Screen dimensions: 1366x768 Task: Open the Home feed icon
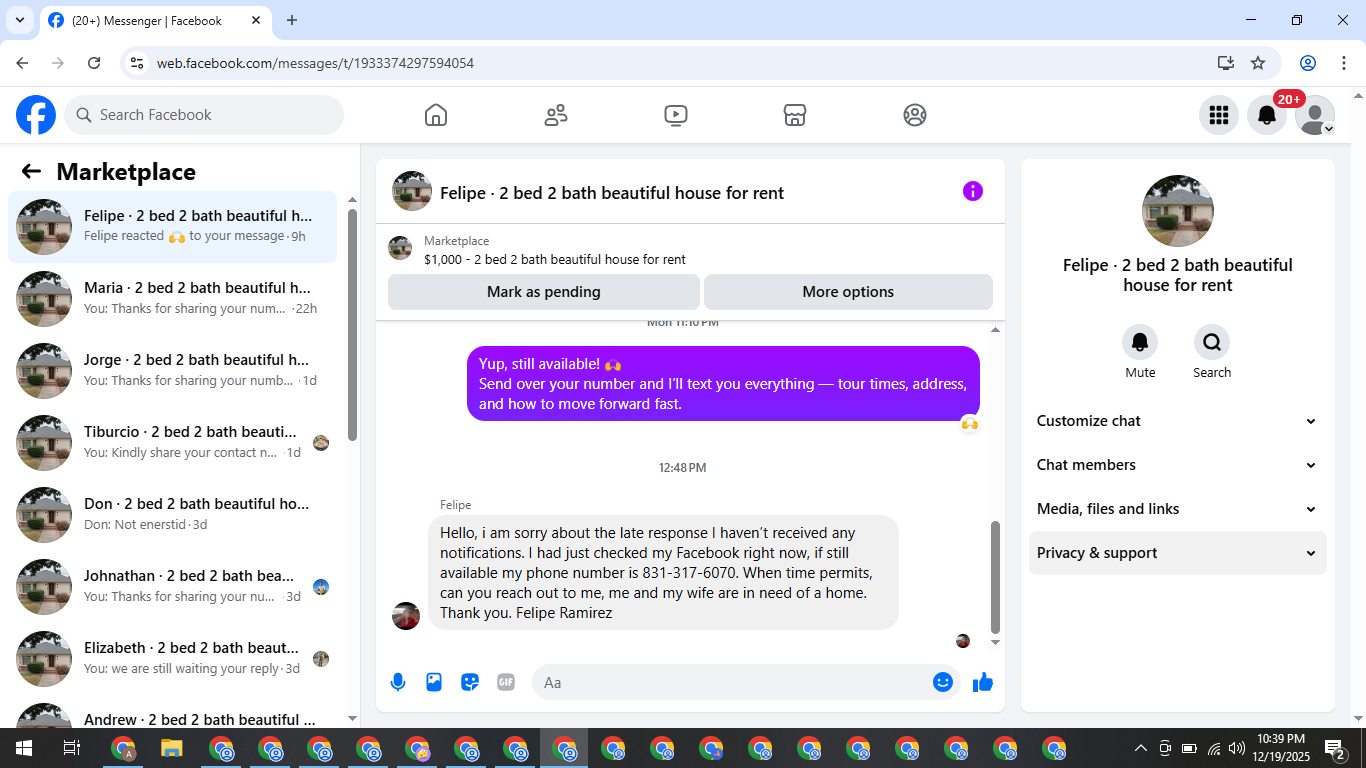click(x=436, y=115)
